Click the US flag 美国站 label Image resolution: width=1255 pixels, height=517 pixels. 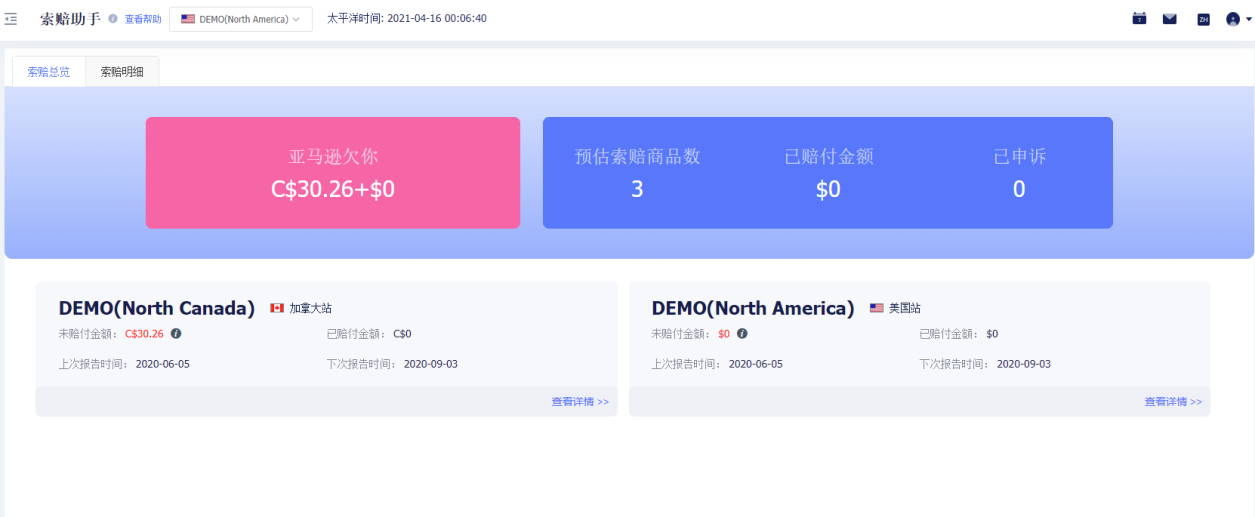coord(895,308)
